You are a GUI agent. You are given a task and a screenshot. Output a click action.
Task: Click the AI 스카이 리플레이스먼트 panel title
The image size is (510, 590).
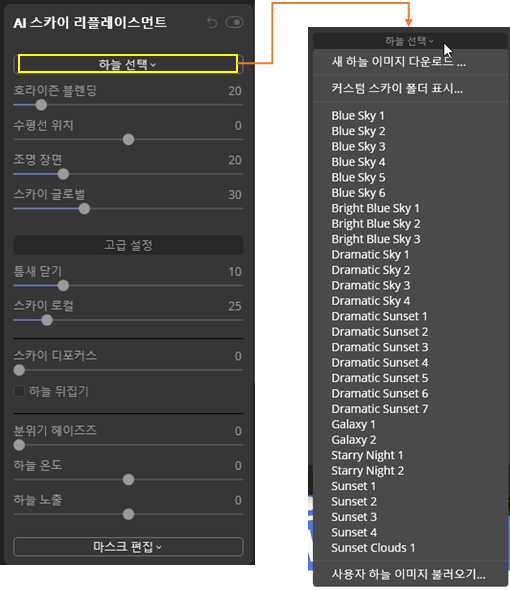(x=90, y=23)
